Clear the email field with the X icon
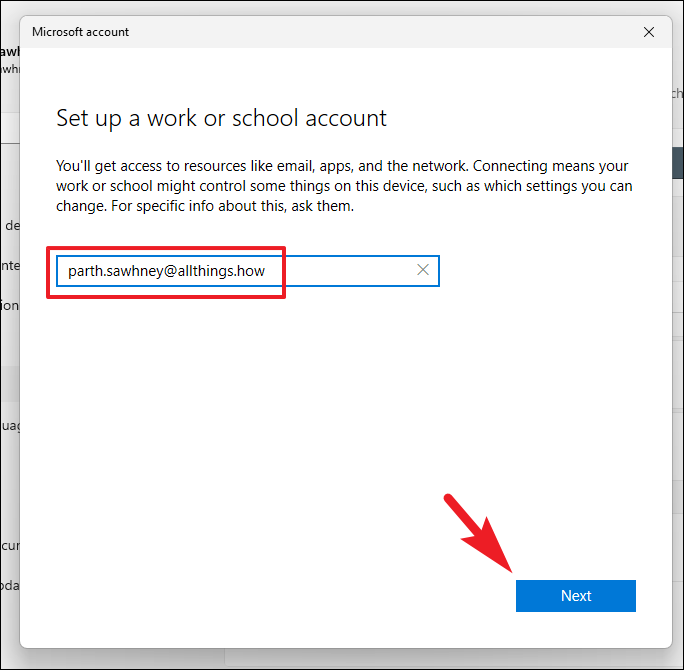The height and width of the screenshot is (670, 684). click(423, 270)
